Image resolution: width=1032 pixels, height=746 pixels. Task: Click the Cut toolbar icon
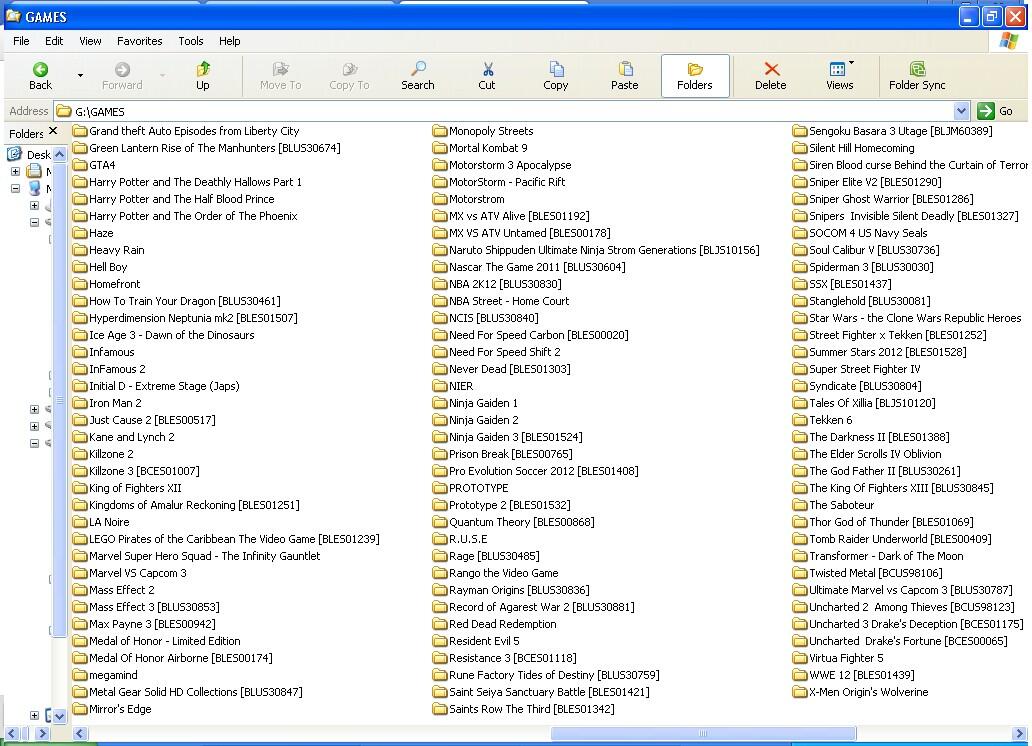click(487, 76)
